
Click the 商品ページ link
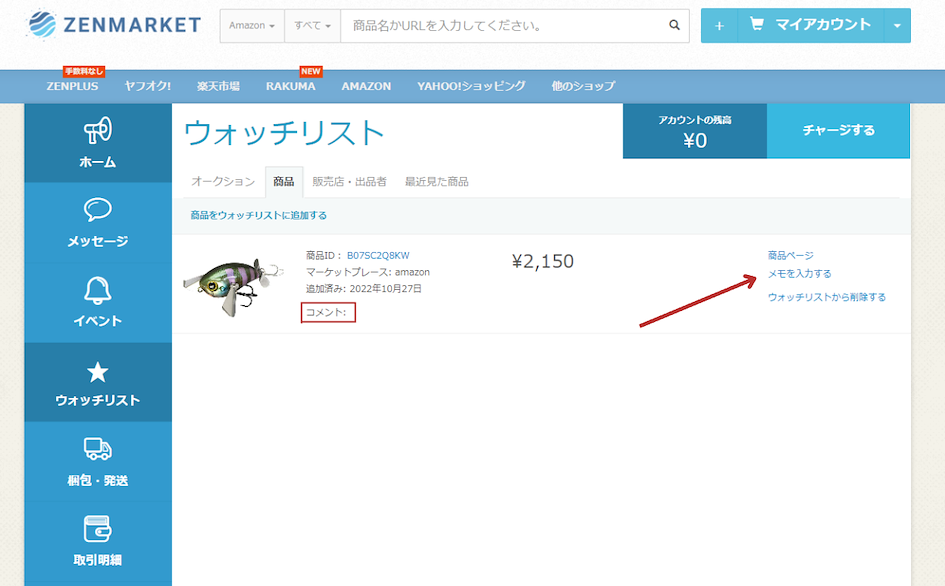click(791, 256)
